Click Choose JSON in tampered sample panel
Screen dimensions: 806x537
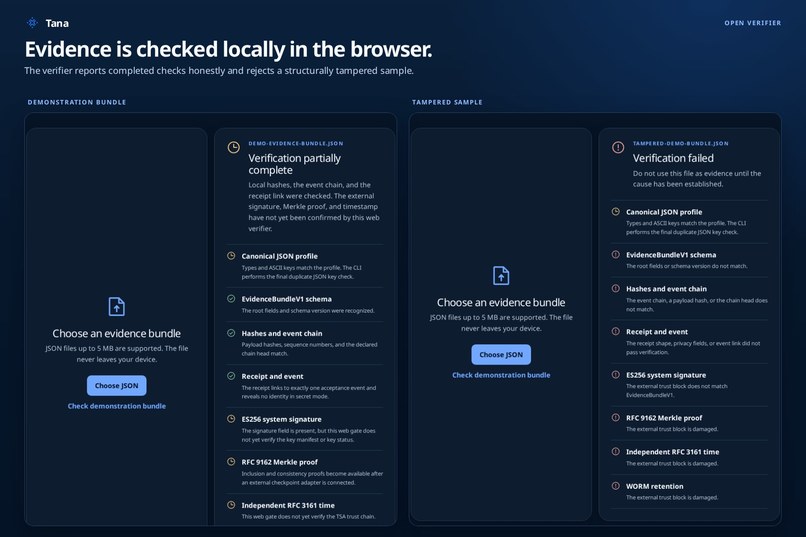pyautogui.click(x=501, y=355)
